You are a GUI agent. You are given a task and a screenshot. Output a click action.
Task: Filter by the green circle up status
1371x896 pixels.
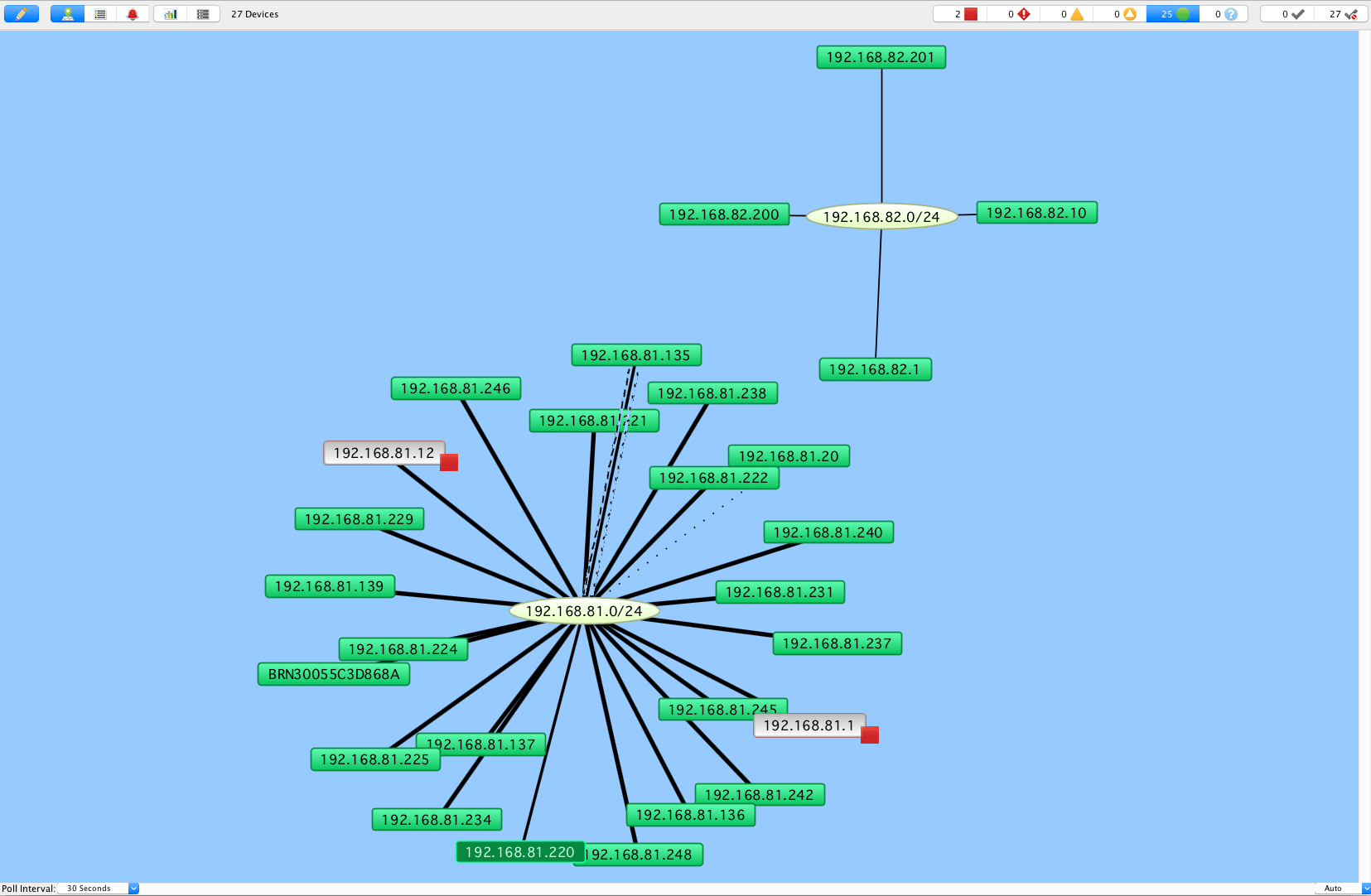click(x=1172, y=14)
